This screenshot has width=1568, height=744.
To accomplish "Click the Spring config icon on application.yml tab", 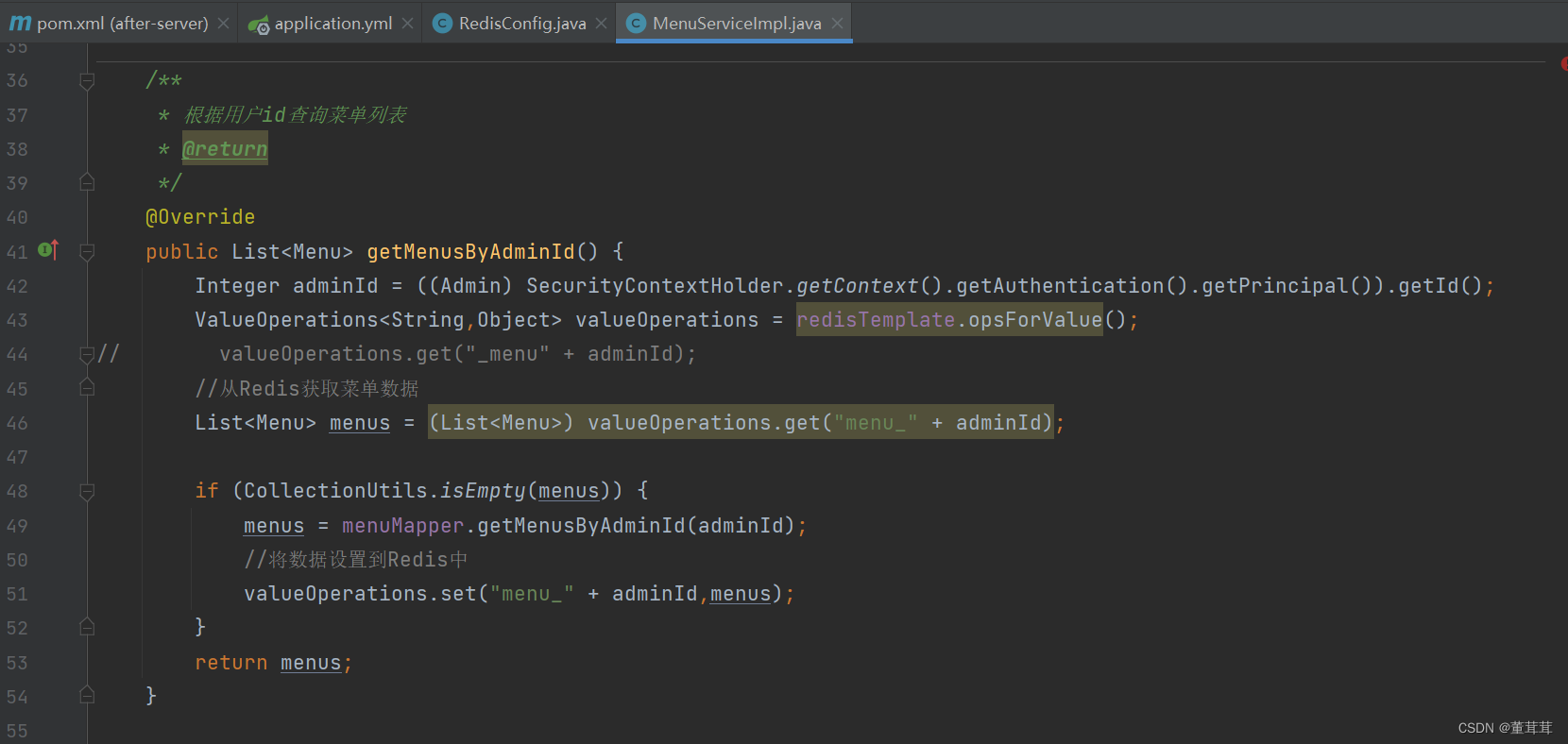I will coord(258,25).
